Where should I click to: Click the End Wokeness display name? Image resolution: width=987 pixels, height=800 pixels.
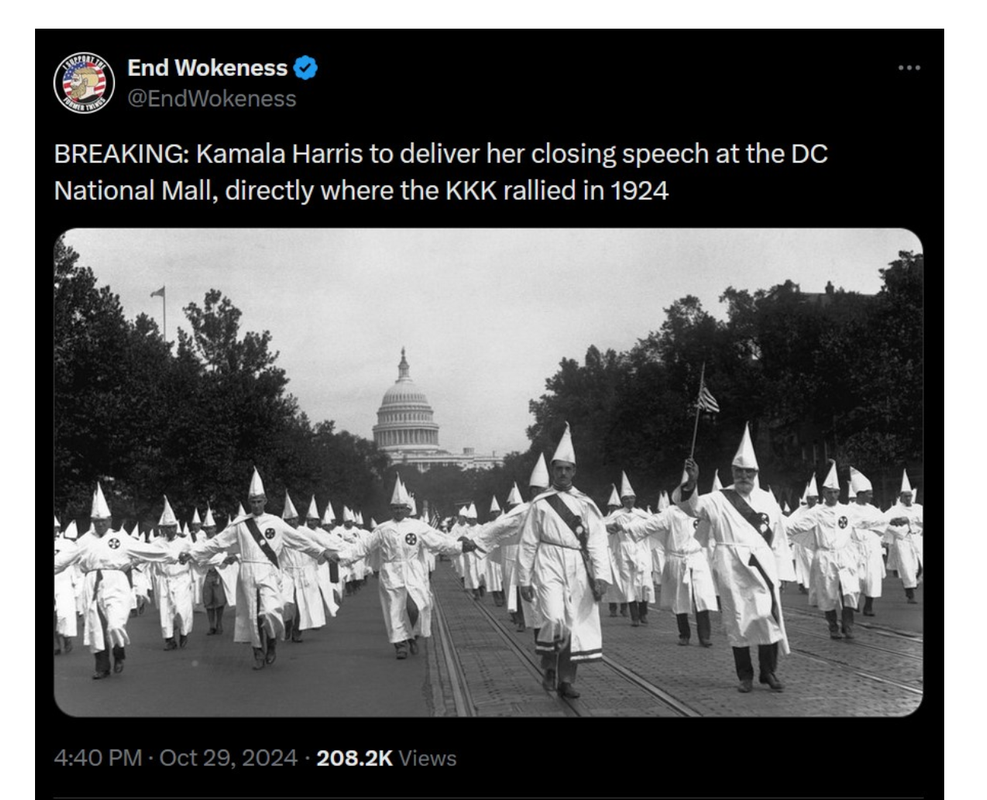[207, 68]
